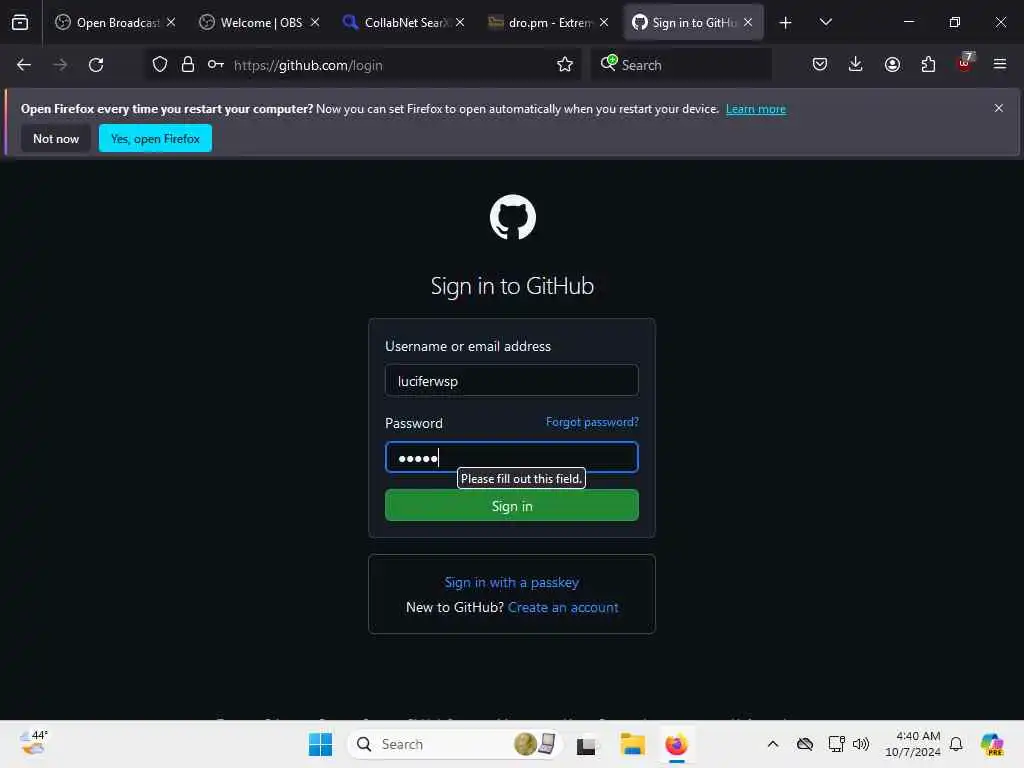Open network status tray icon

point(837,744)
